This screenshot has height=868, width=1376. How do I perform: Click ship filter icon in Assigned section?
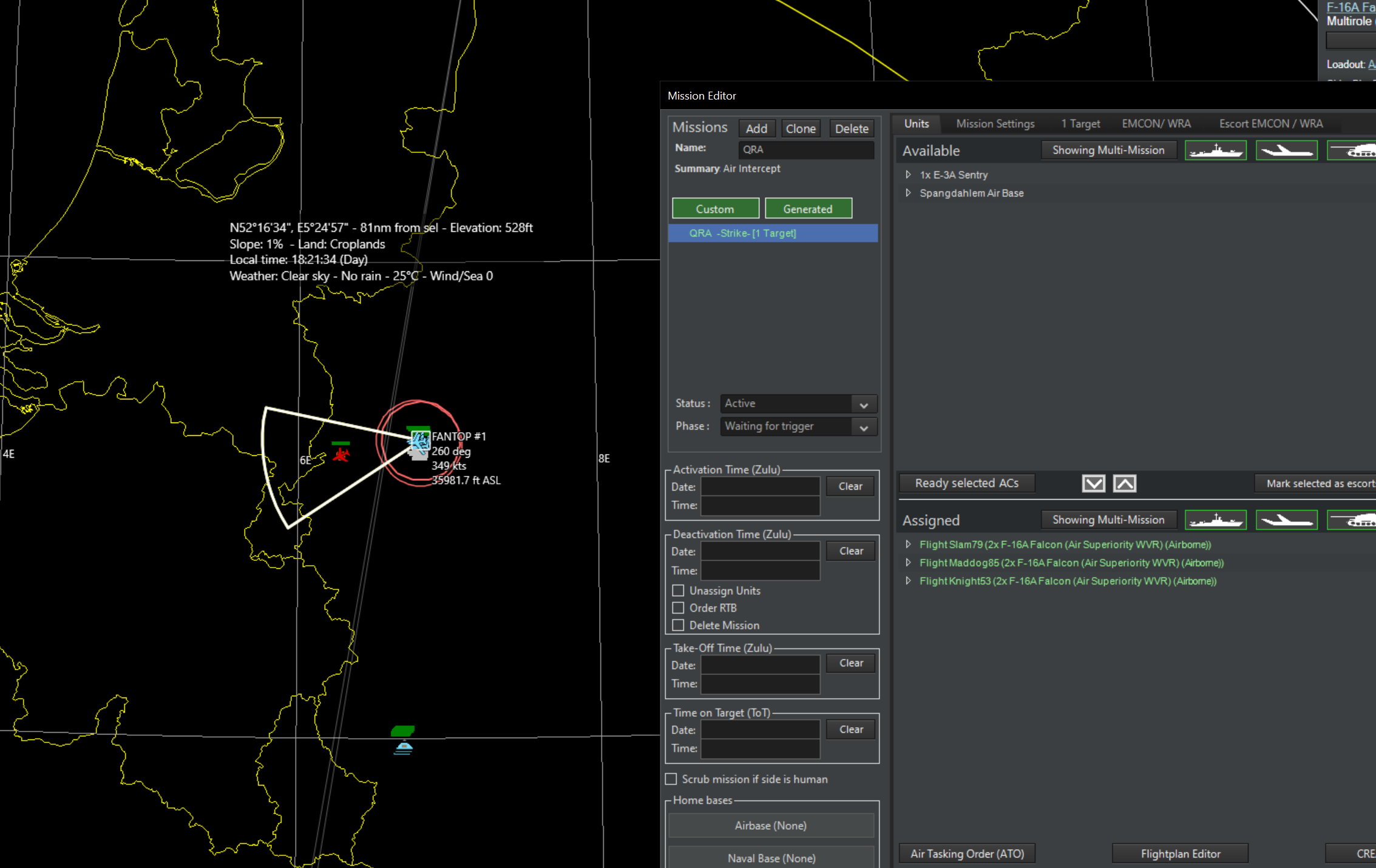click(x=1215, y=520)
